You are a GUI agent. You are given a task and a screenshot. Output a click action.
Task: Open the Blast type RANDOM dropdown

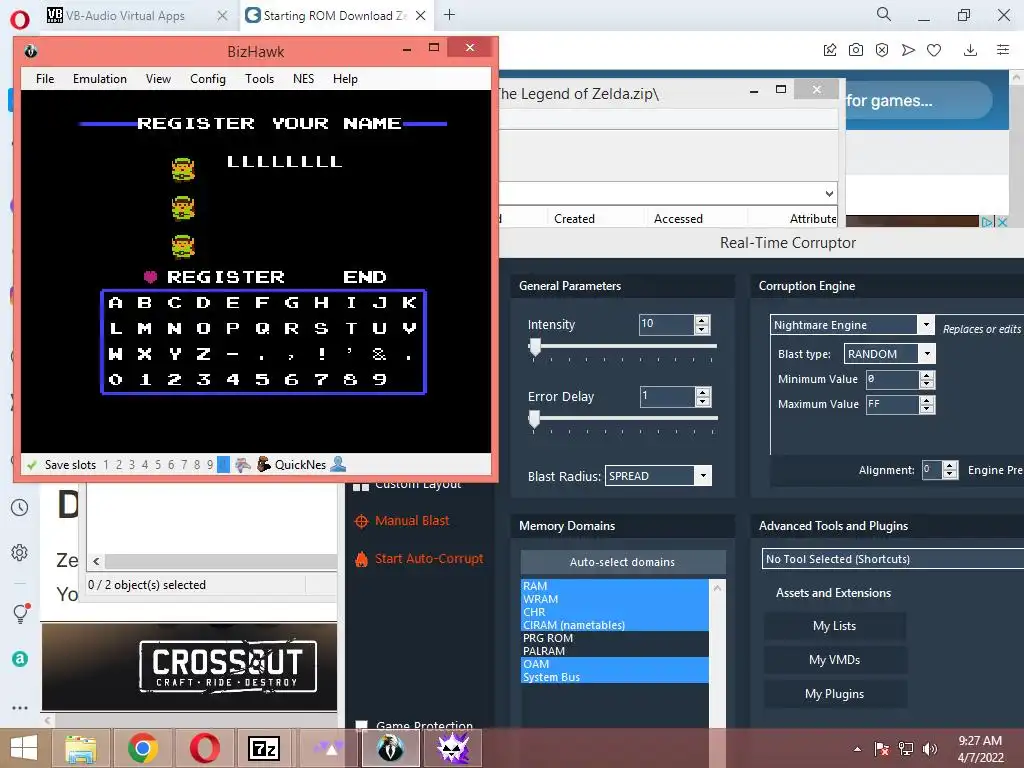click(927, 354)
